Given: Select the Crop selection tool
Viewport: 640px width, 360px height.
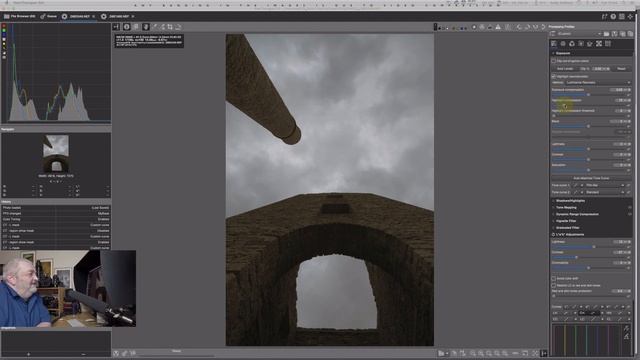Looking at the screenshot, I should 170,27.
